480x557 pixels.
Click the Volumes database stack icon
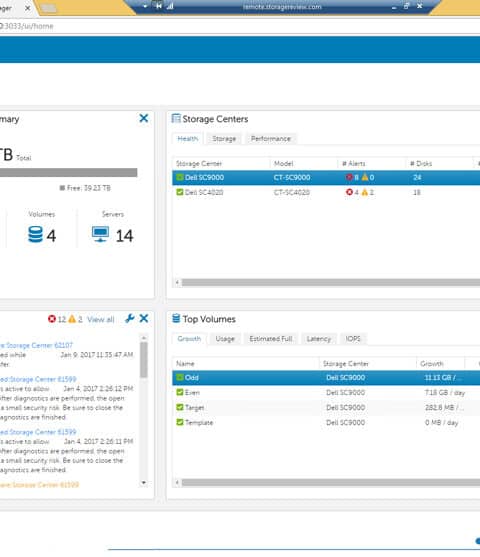coord(35,234)
